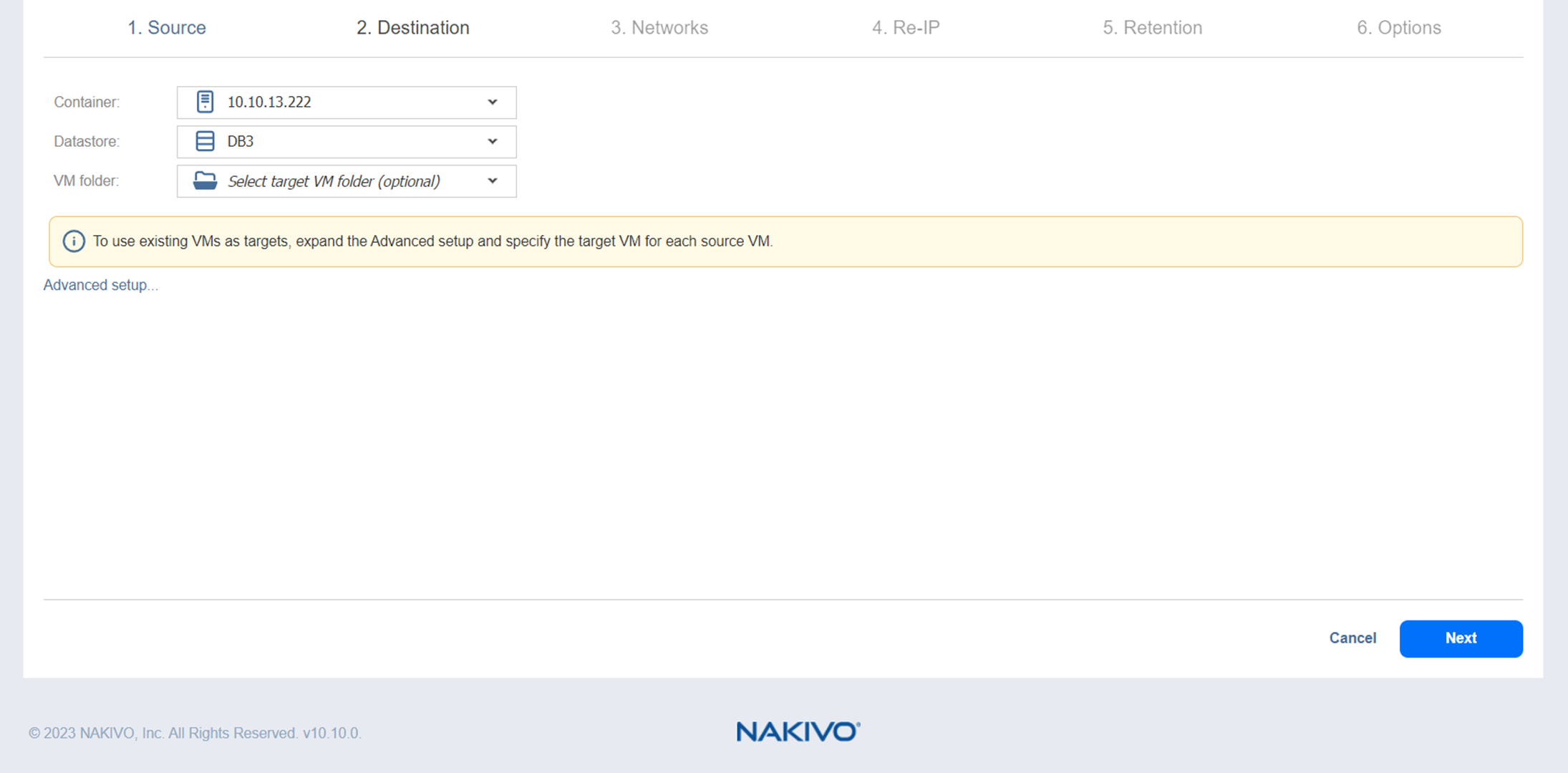Image resolution: width=1568 pixels, height=773 pixels.
Task: Expand the Container dropdown arrow
Action: pos(493,102)
